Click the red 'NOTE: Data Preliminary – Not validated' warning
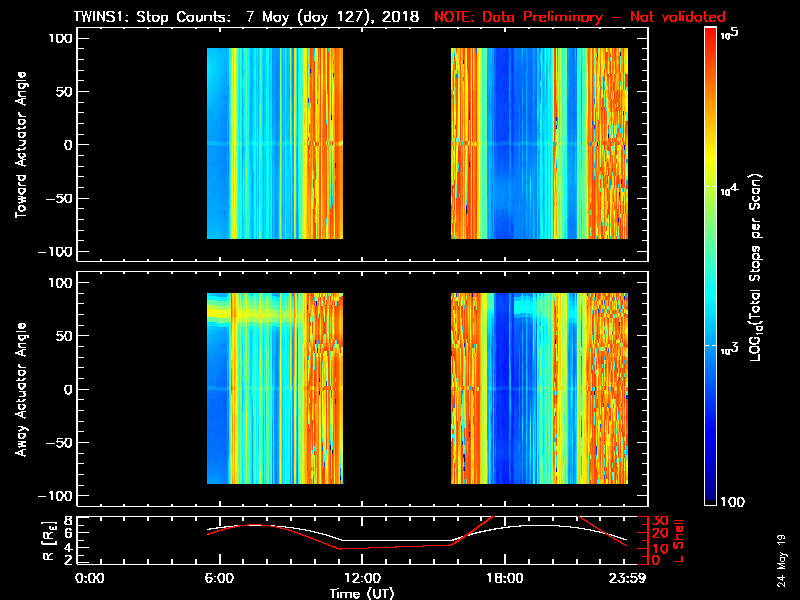 pyautogui.click(x=580, y=17)
